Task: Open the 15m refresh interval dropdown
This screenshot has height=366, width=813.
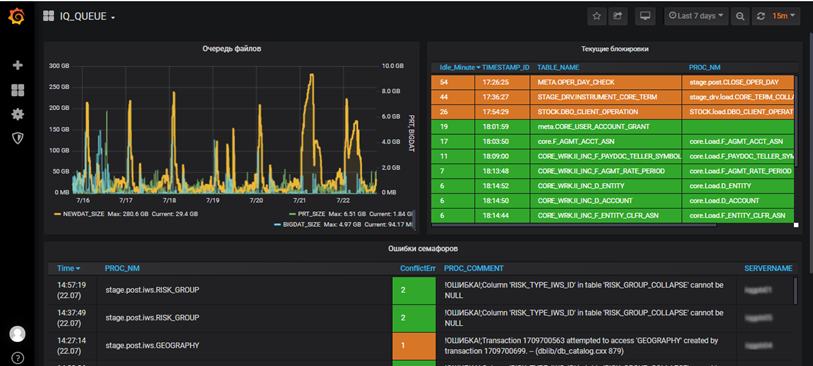Action: (x=783, y=16)
